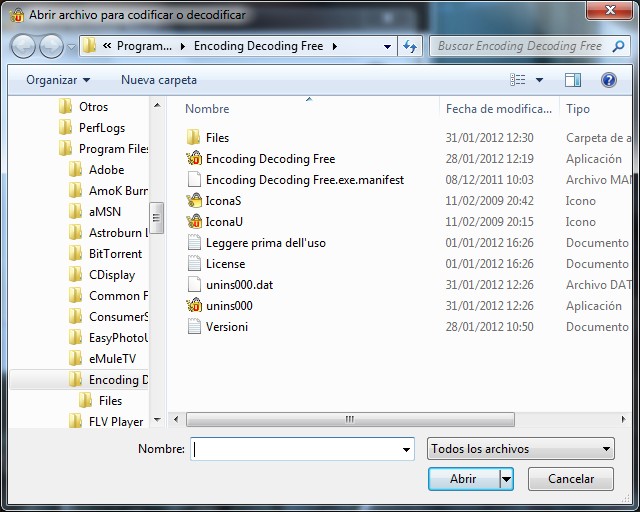
Task: Close the Abrir archivo dialog
Action: pos(610,10)
